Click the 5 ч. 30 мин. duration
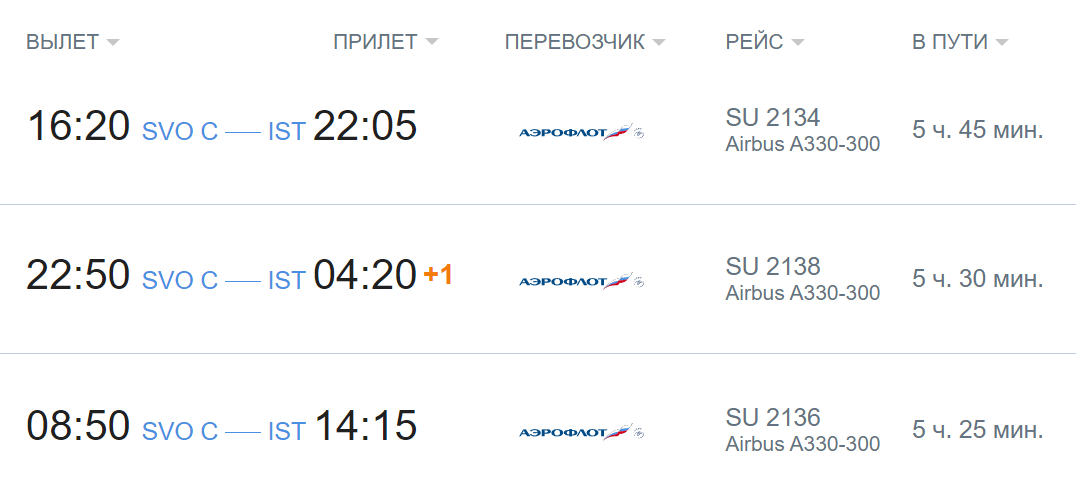This screenshot has height=488, width=1076. click(978, 279)
